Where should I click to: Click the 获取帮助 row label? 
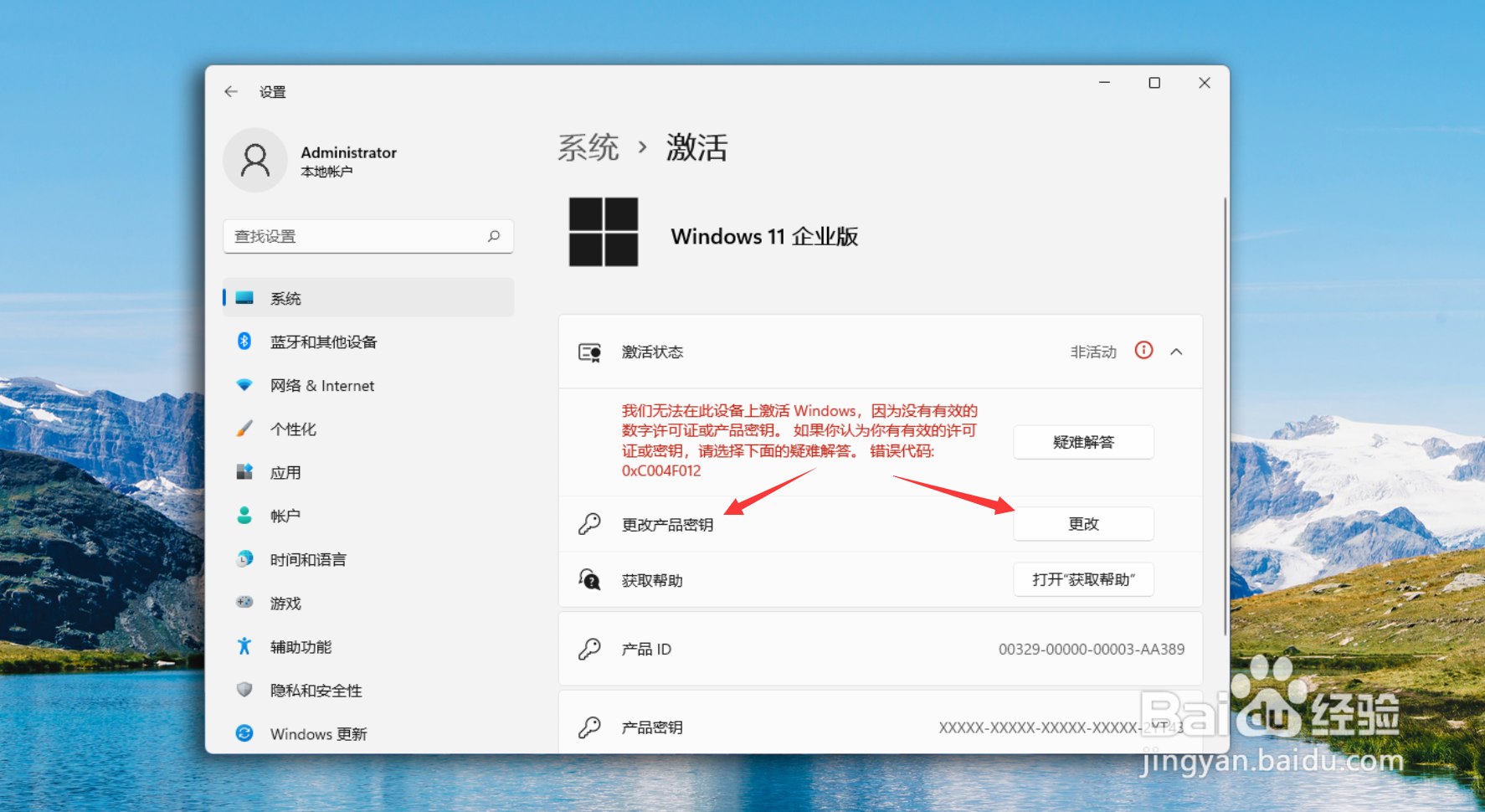tap(652, 580)
